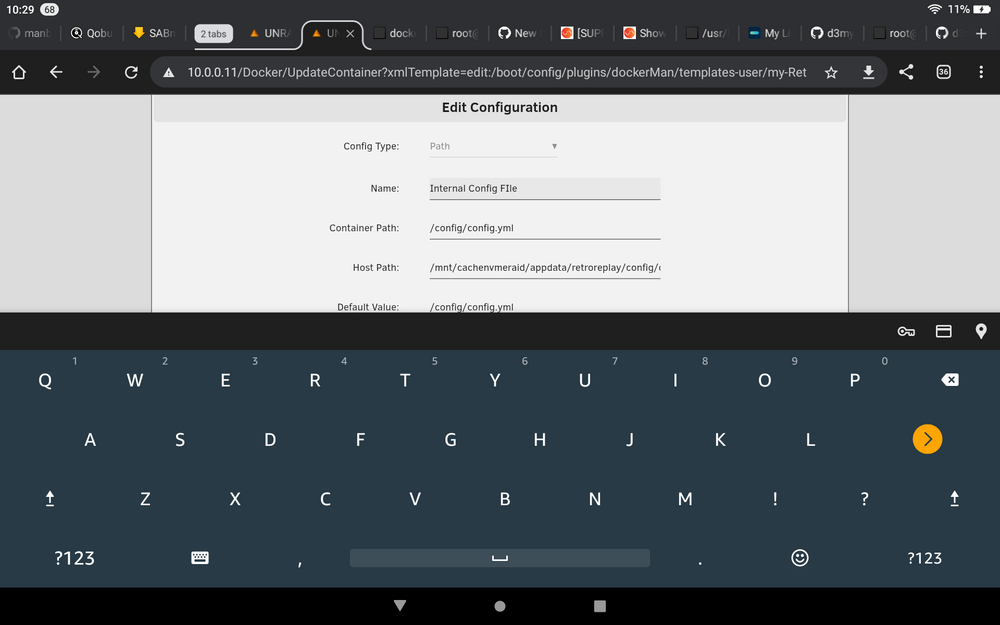Tap the browser home icon
The image size is (1000, 625).
pyautogui.click(x=19, y=72)
